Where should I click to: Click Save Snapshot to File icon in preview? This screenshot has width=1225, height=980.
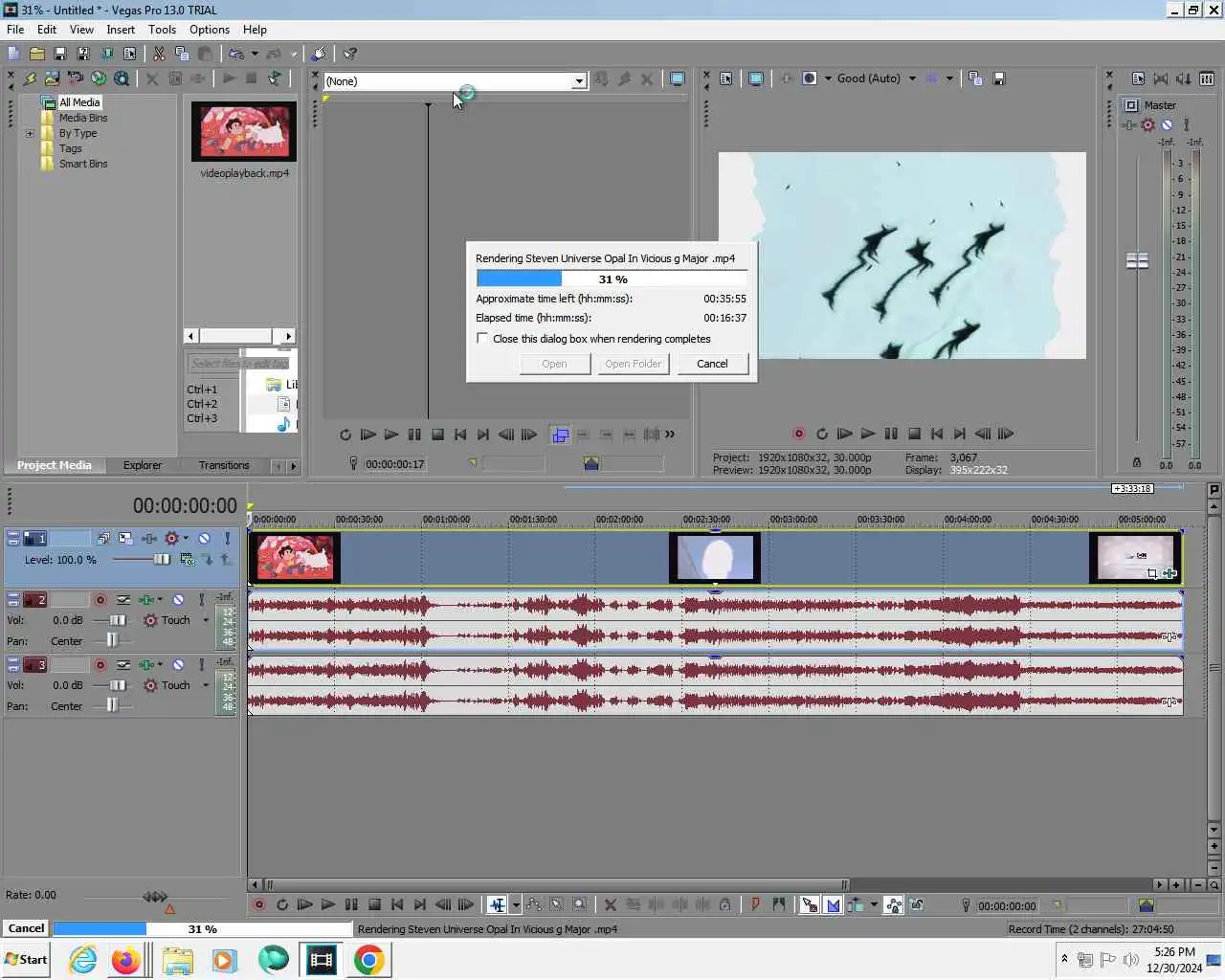(x=998, y=78)
